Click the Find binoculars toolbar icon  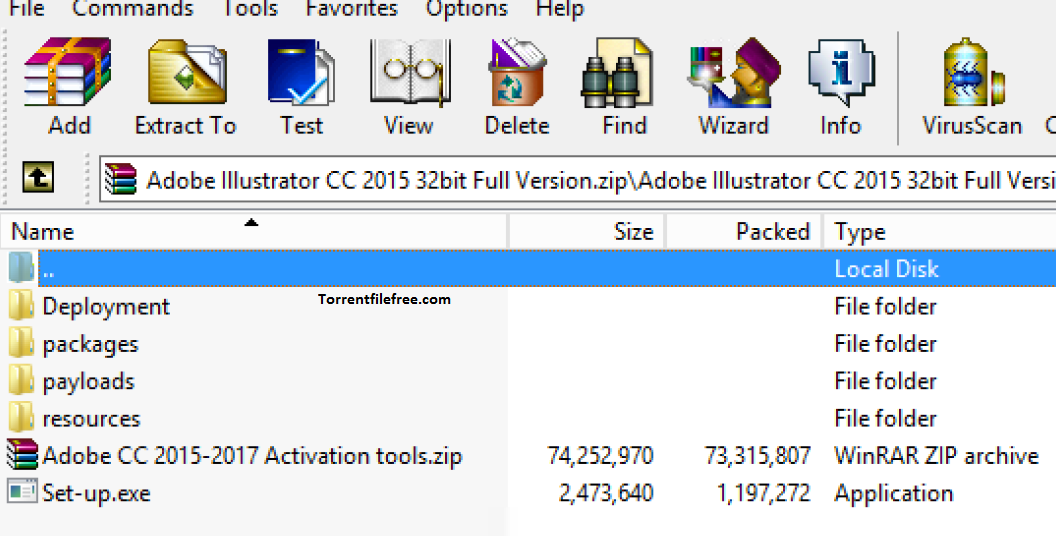[x=616, y=72]
